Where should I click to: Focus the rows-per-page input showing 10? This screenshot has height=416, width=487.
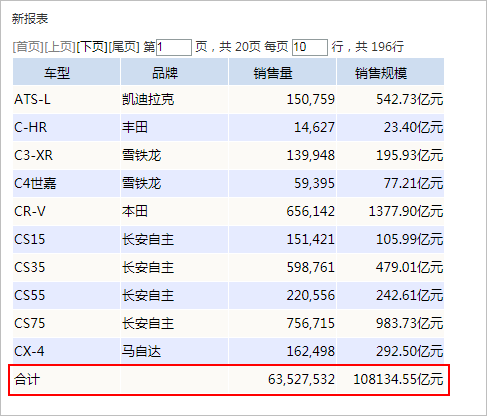click(x=310, y=47)
